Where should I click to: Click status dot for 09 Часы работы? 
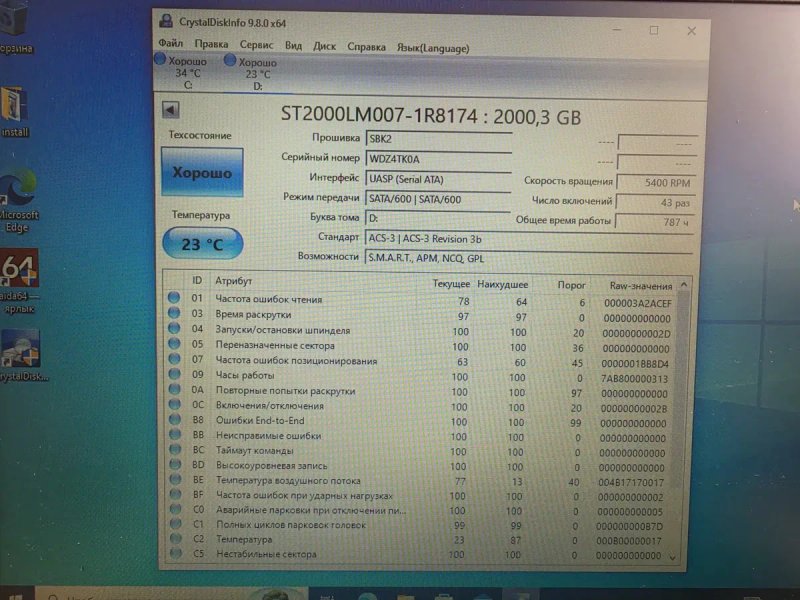tap(174, 373)
